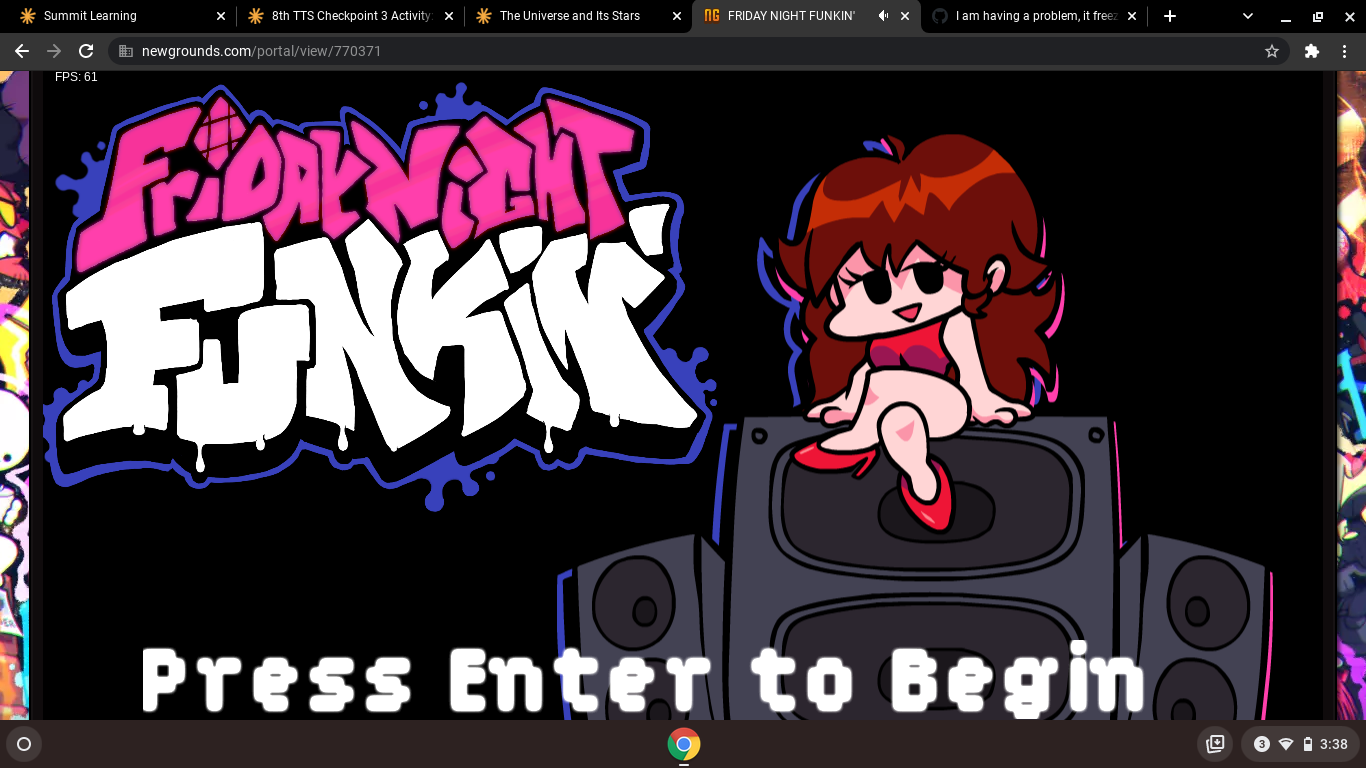
Task: Bookmark this page with the star
Action: tap(1272, 51)
